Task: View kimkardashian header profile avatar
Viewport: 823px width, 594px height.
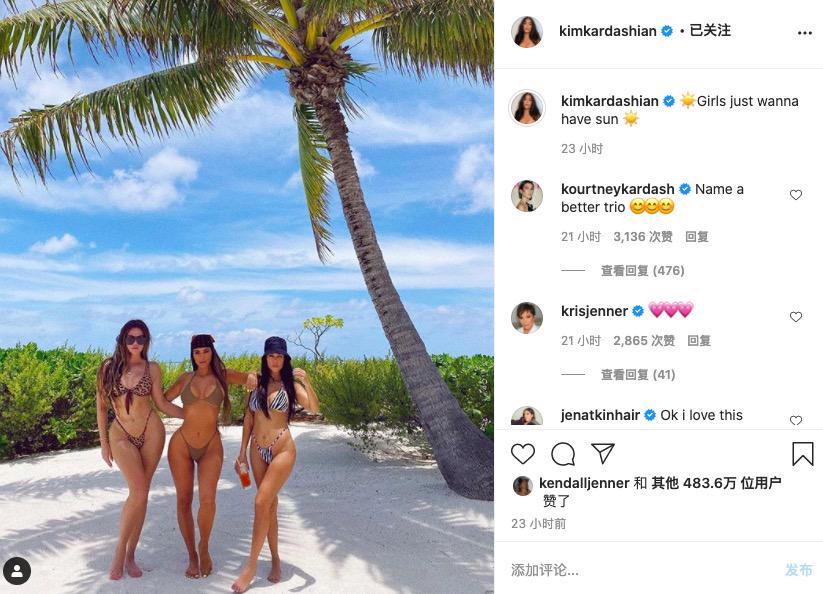Action: tap(527, 31)
